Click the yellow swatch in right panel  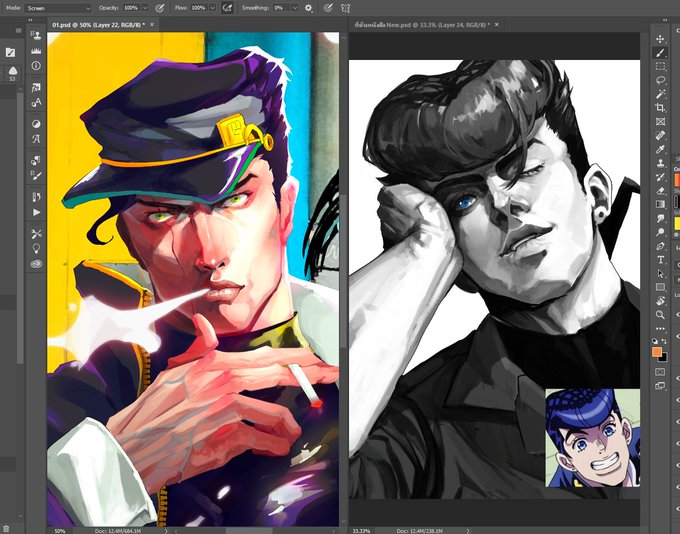click(677, 223)
